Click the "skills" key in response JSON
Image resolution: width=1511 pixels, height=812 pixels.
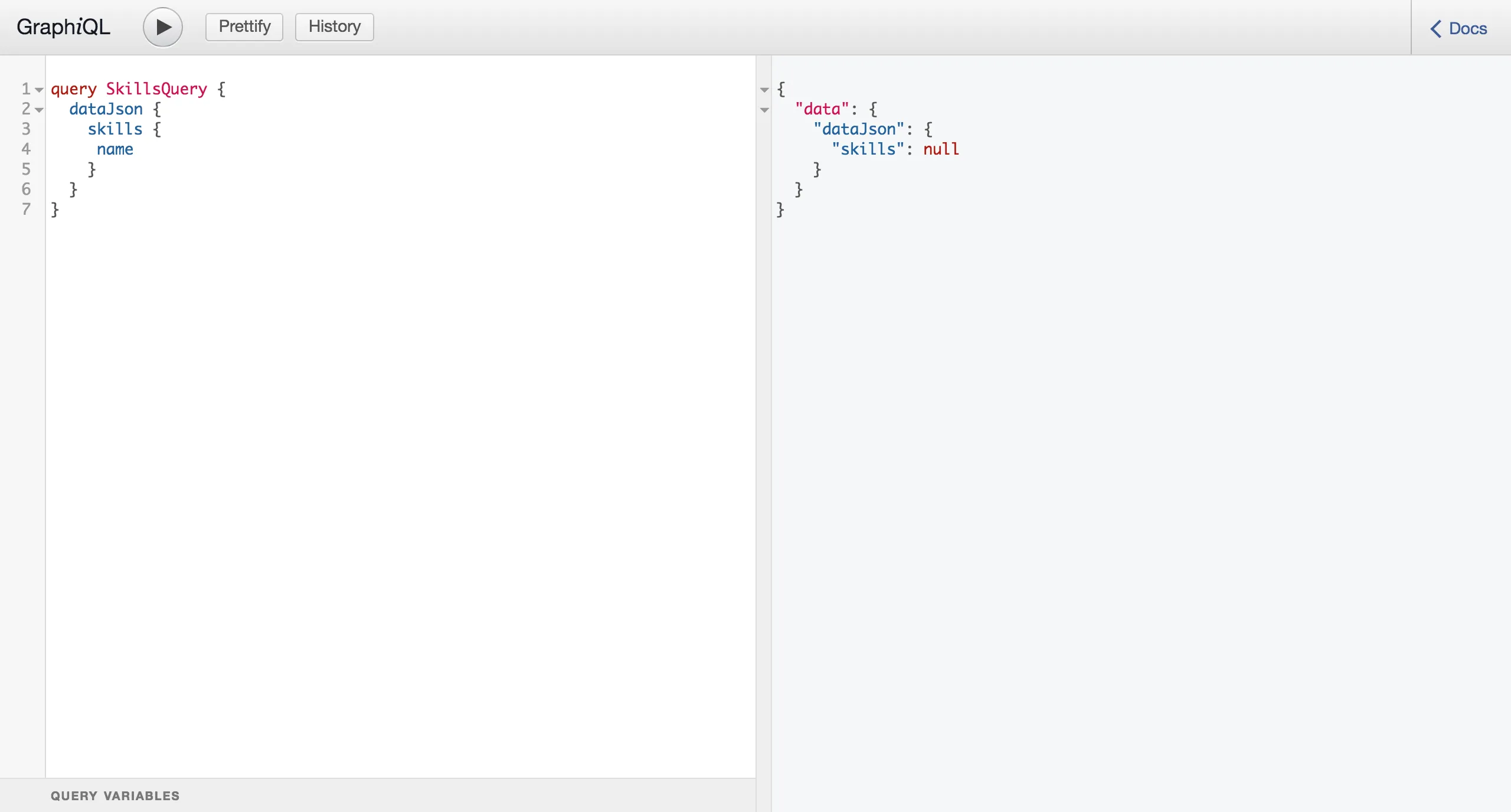pos(868,149)
